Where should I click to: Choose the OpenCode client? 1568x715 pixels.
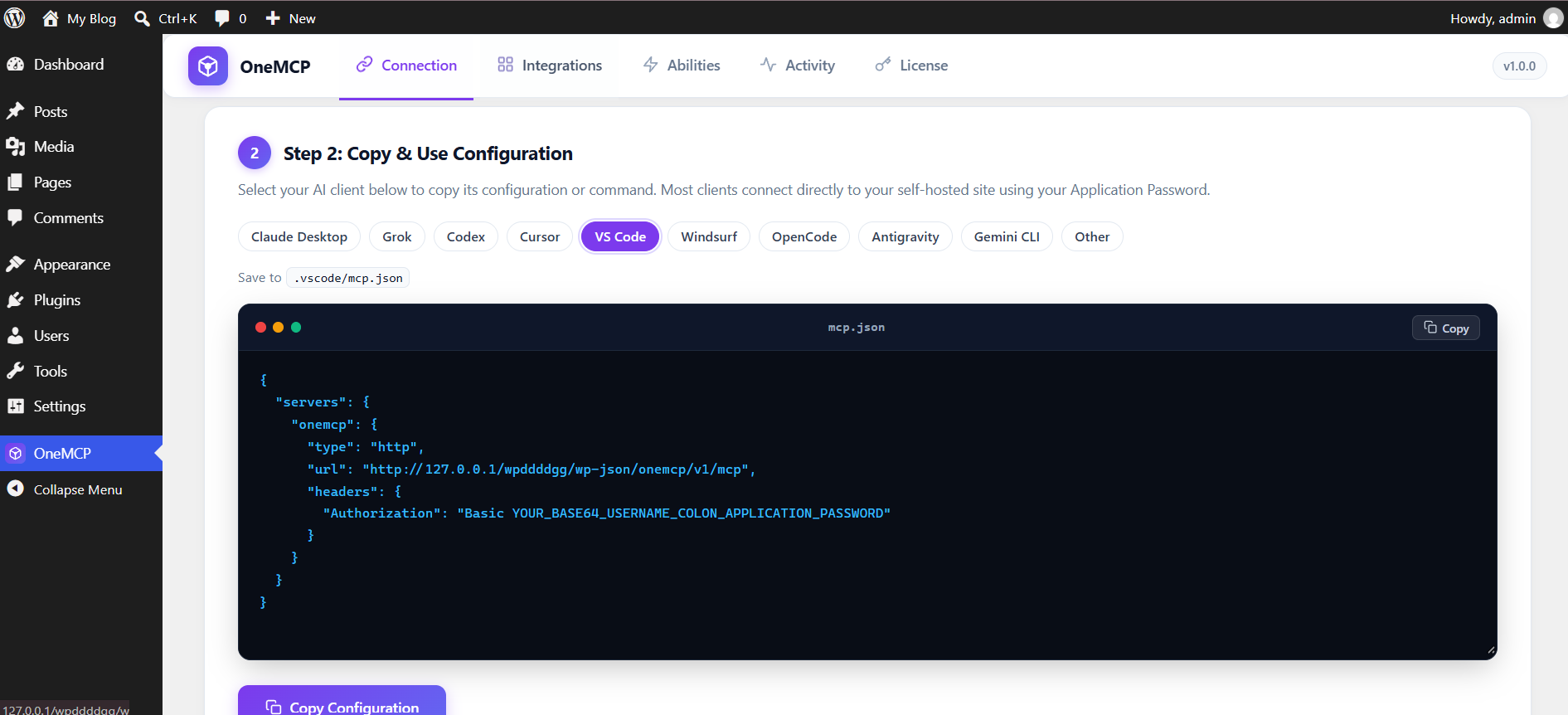tap(804, 236)
